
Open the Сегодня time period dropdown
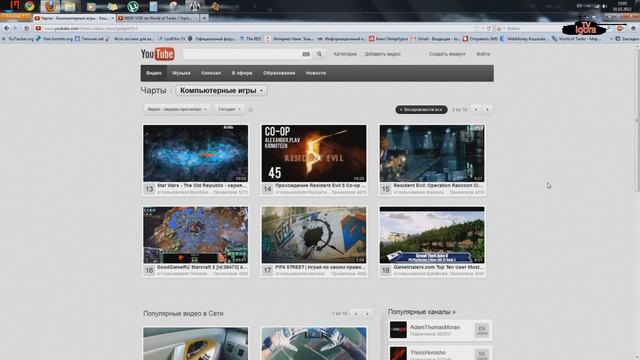click(x=229, y=109)
